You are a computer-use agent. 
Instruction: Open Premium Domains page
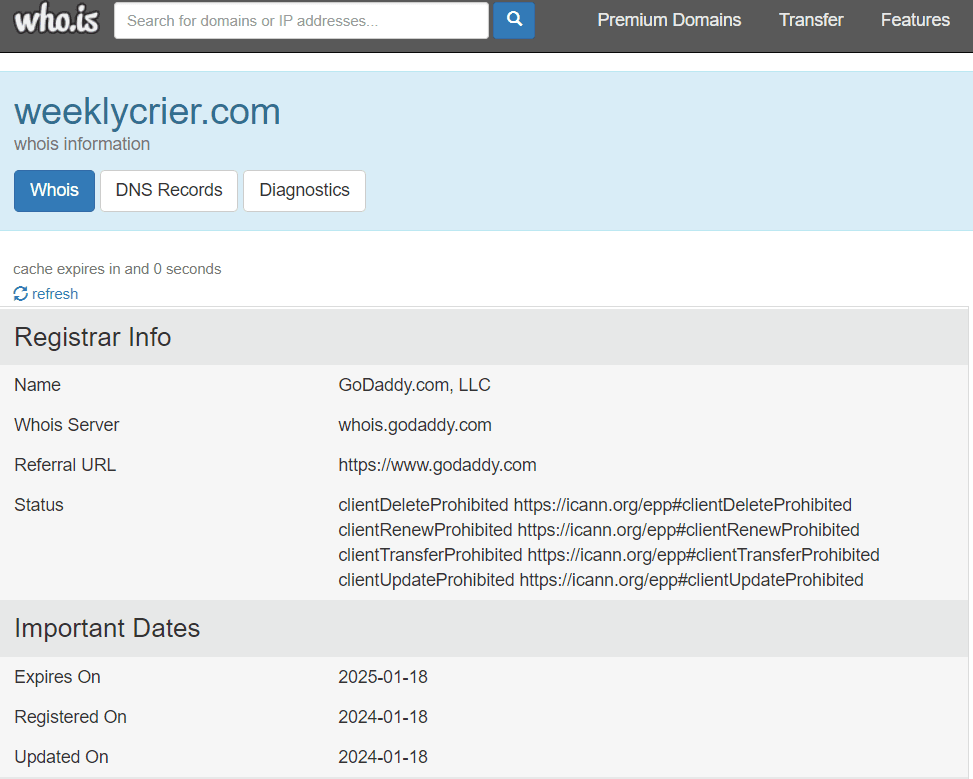[x=669, y=20]
